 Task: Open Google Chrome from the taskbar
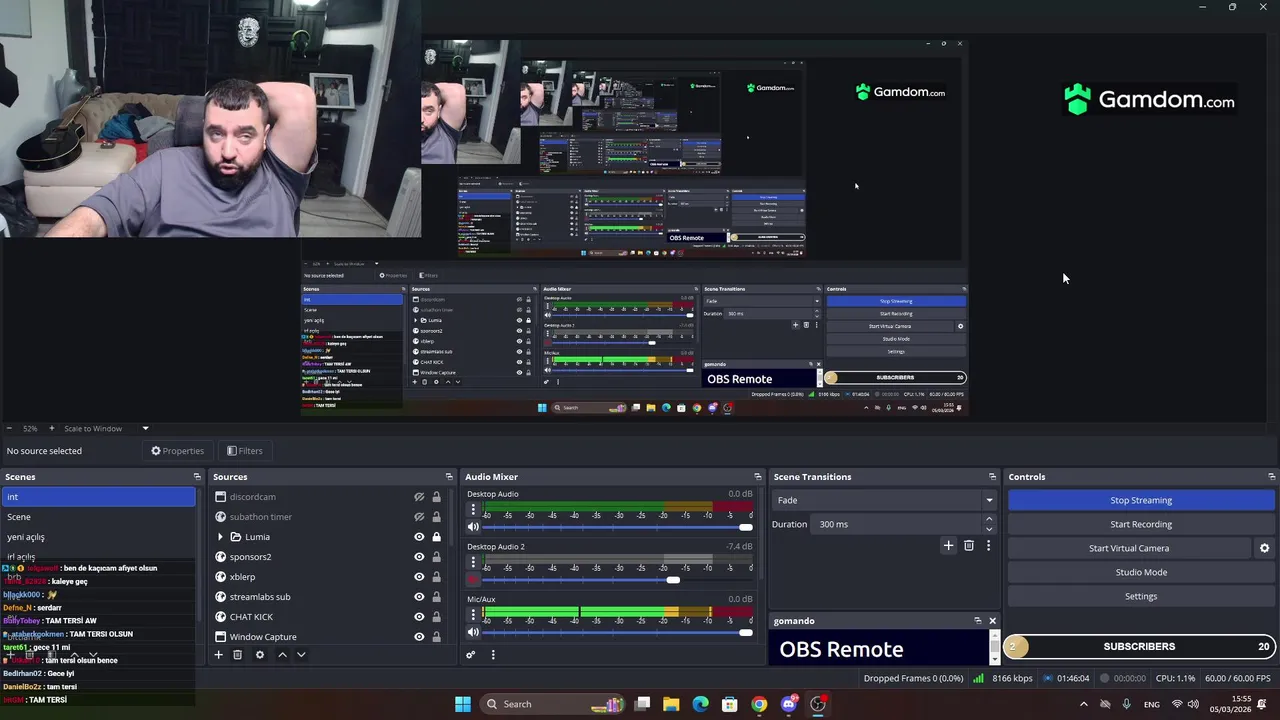(x=760, y=704)
